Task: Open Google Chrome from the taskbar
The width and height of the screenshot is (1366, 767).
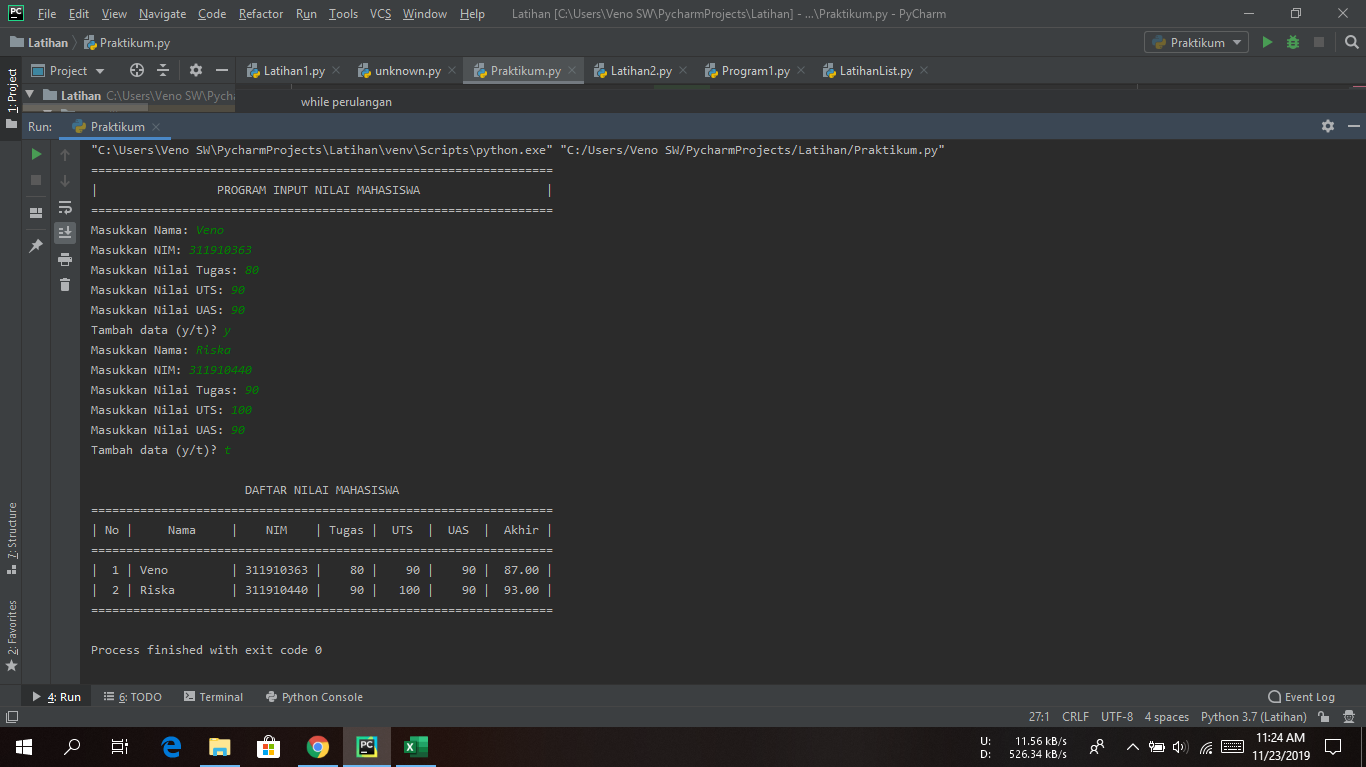Action: 318,746
